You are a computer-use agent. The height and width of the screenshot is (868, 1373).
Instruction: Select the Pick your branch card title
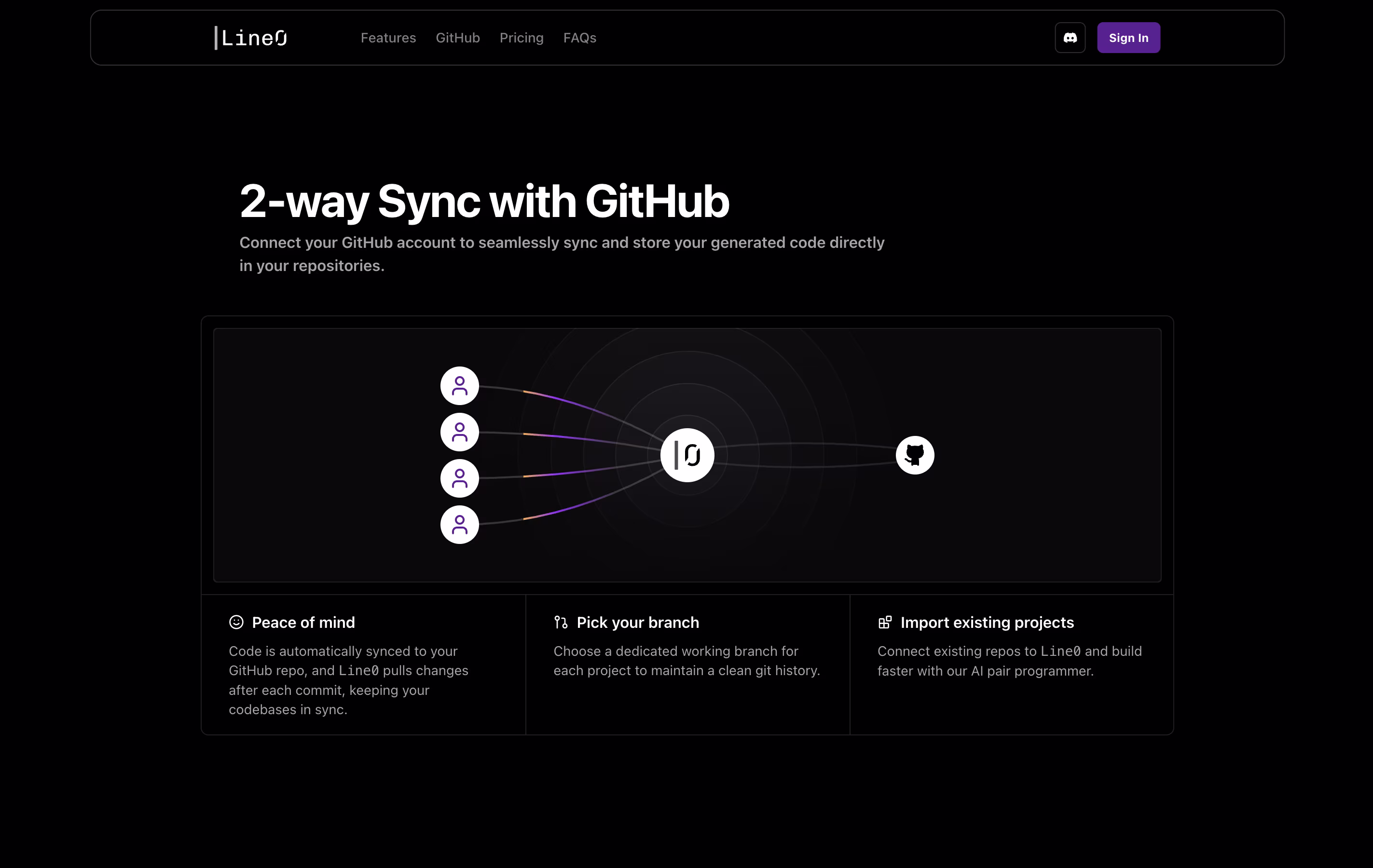[x=637, y=623]
